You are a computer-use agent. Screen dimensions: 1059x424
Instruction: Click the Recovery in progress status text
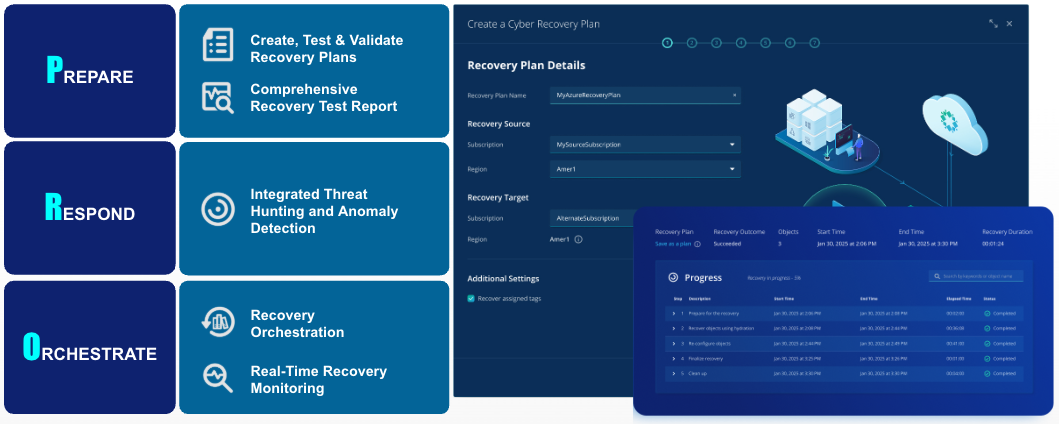pyautogui.click(x=774, y=278)
